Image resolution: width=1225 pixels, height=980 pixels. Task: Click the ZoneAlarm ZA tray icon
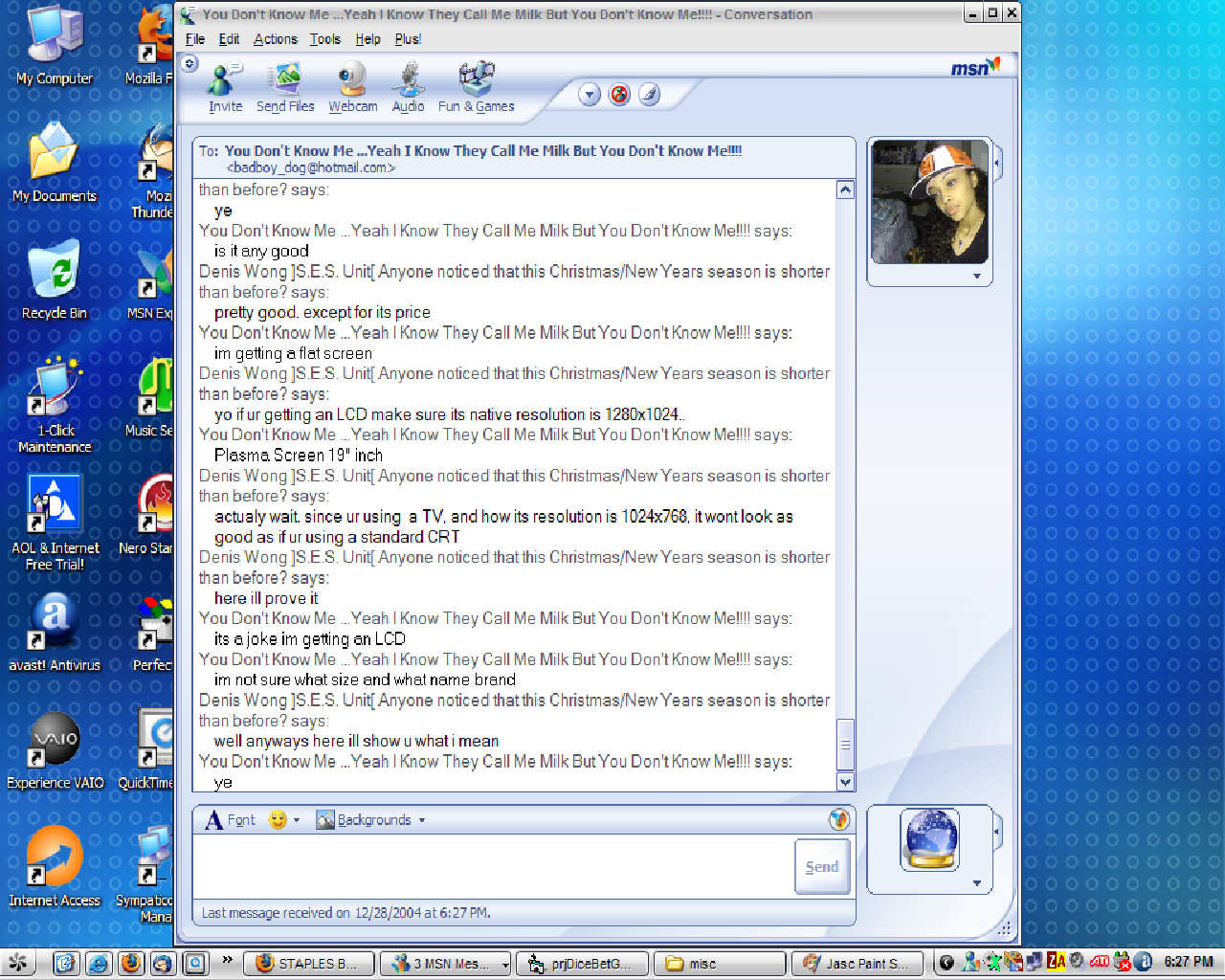click(1057, 962)
